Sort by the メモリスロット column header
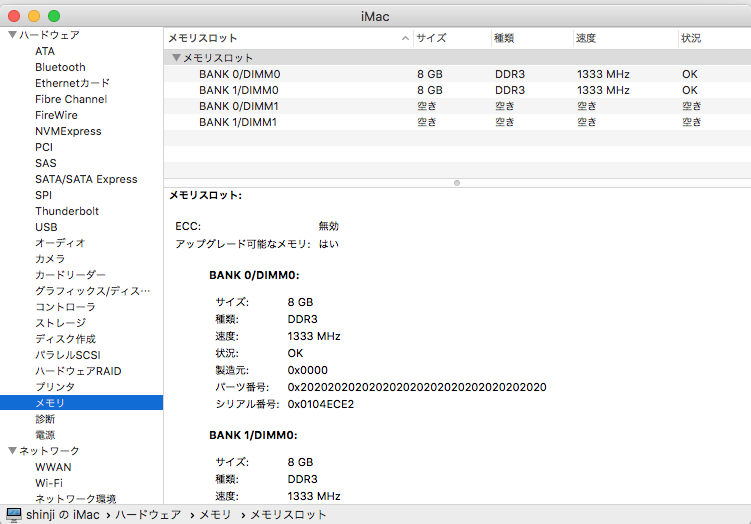Image resolution: width=751 pixels, height=524 pixels. pyautogui.click(x=288, y=38)
